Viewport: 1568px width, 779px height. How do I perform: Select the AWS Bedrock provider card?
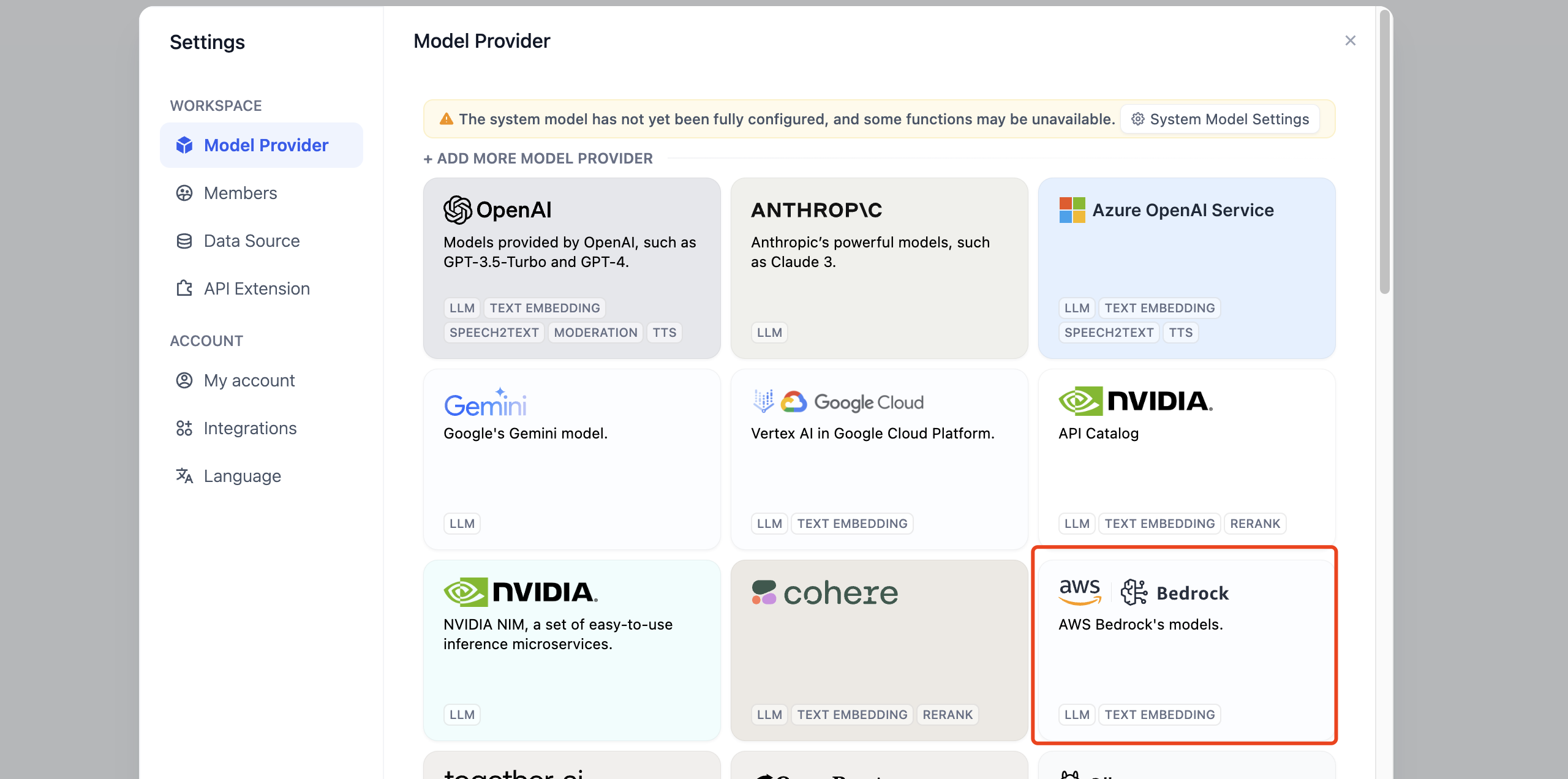coord(1186,650)
